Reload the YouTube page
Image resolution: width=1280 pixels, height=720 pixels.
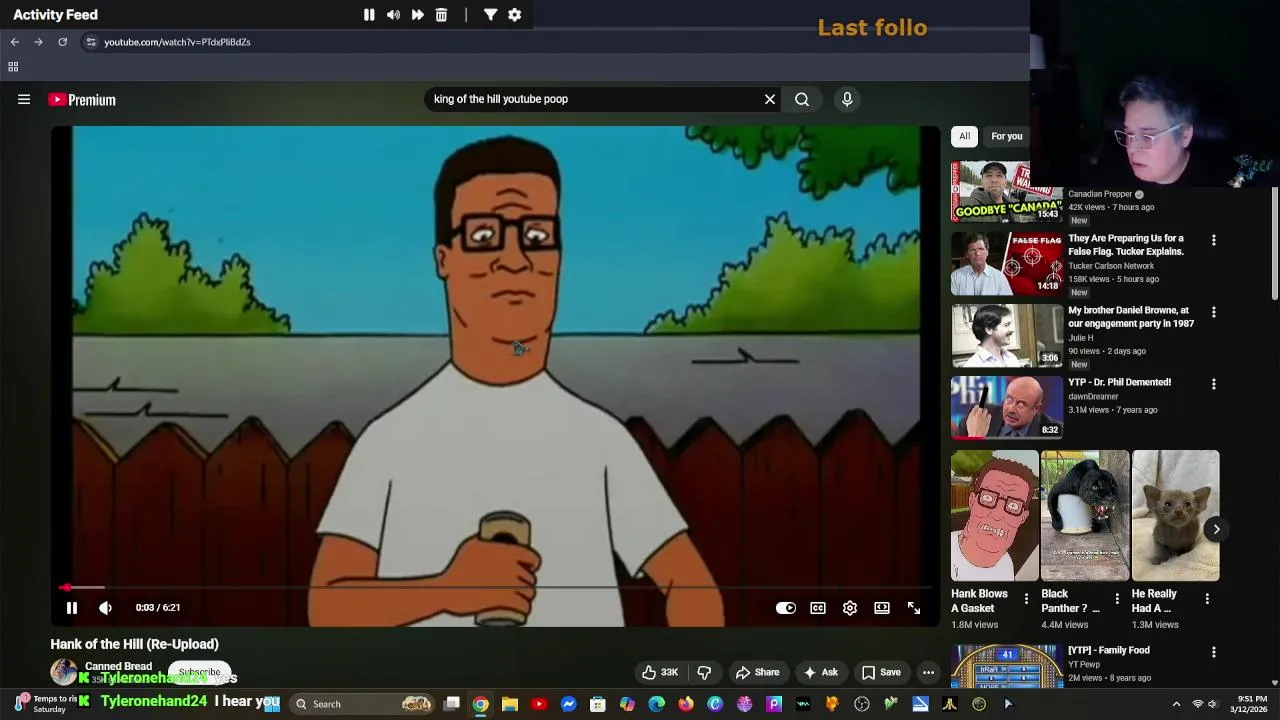click(x=62, y=42)
